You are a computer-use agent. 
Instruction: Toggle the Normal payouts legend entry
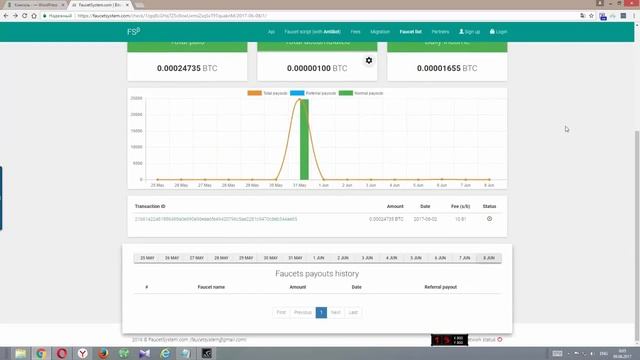point(361,93)
